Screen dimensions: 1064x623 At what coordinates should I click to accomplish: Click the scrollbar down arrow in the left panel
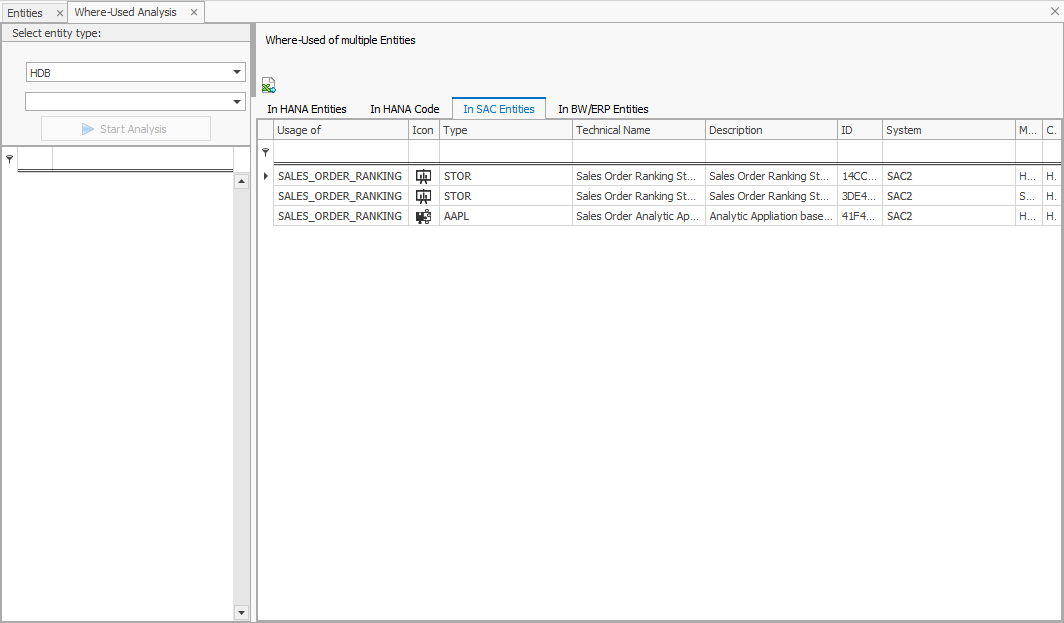pyautogui.click(x=241, y=611)
